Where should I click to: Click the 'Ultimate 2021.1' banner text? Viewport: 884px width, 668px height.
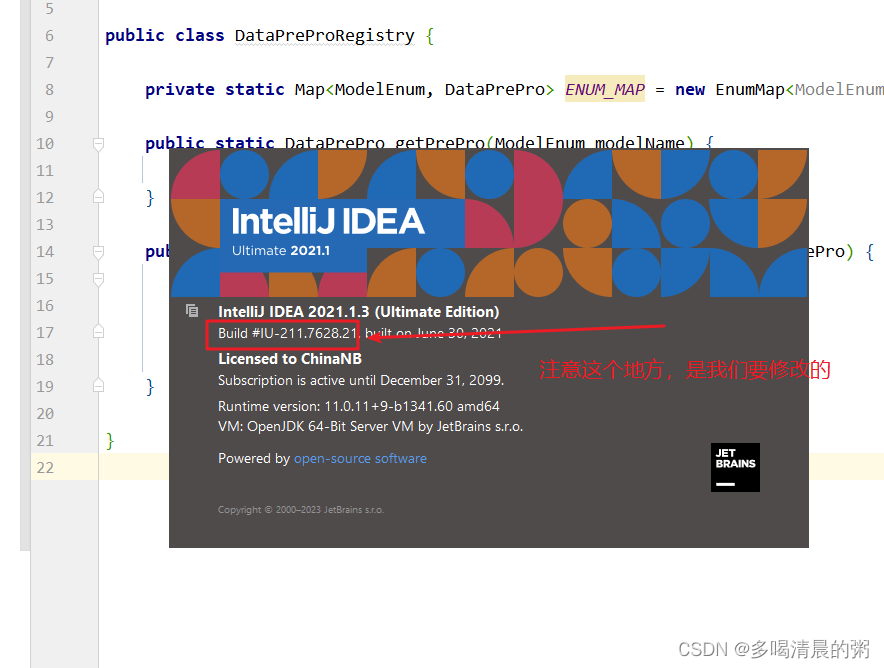[x=281, y=251]
